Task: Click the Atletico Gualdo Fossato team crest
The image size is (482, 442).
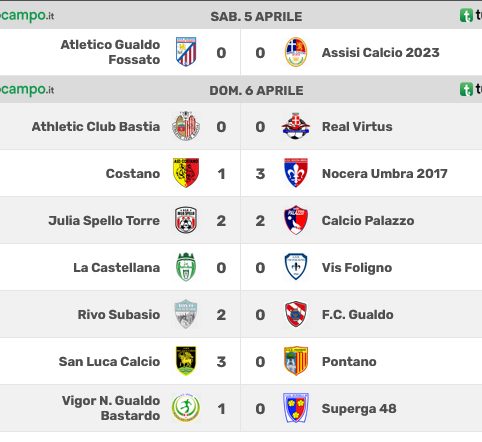Action: tap(186, 52)
